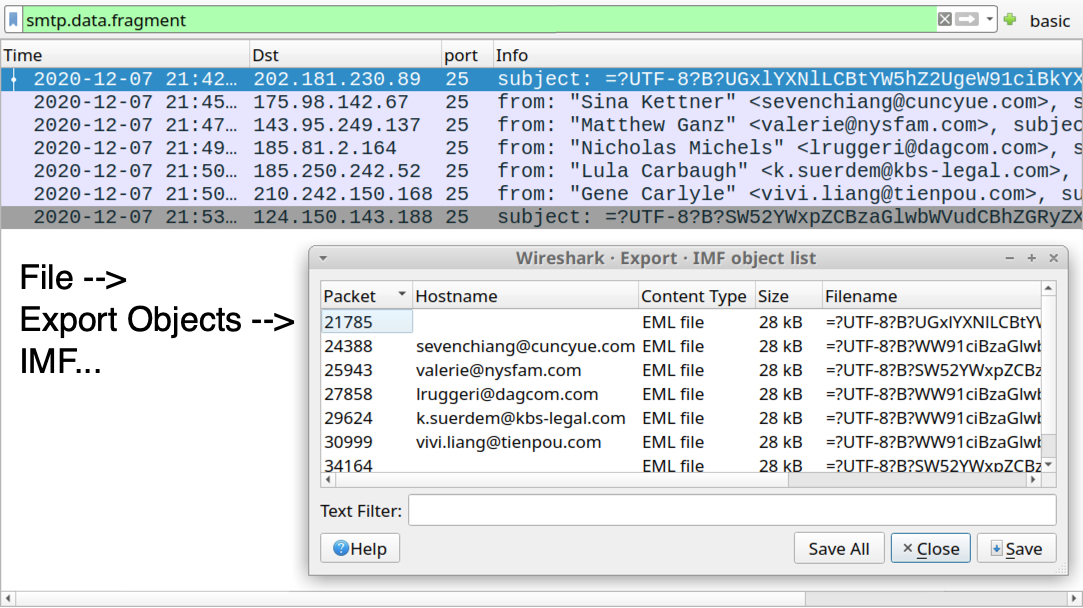Select packet row with Dst 185.81.2.164
This screenshot has height=608, width=1083.
[542, 148]
